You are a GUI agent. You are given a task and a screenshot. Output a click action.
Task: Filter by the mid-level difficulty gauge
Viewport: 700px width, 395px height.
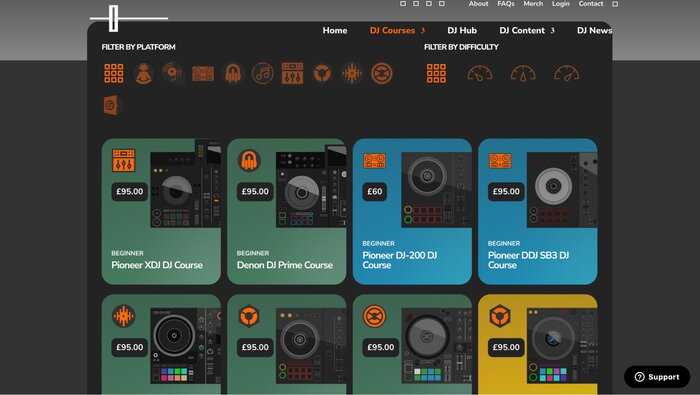click(x=523, y=74)
